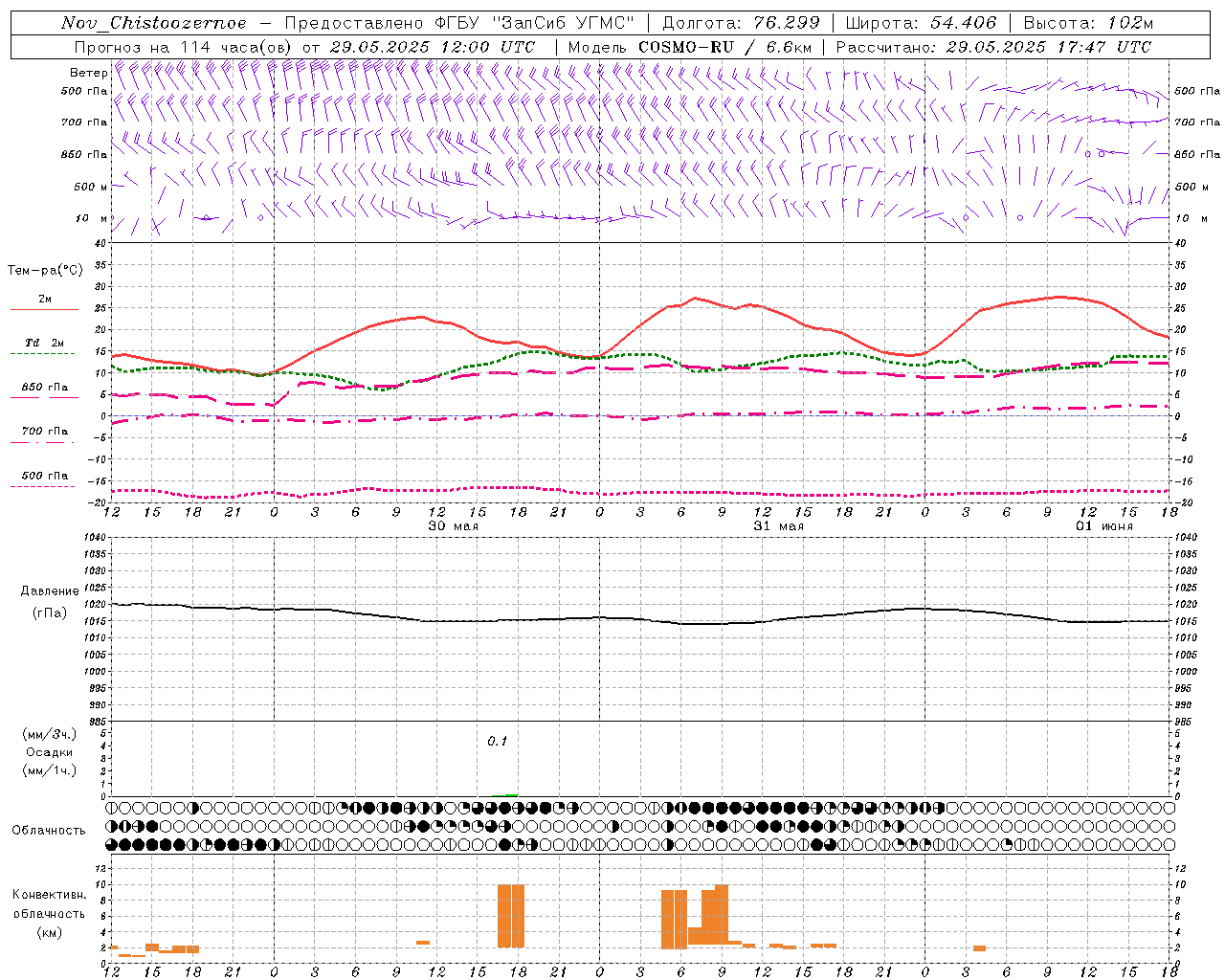Click the 850 гПа temperature legend entry
The width and height of the screenshot is (1225, 980).
pyautogui.click(x=45, y=388)
